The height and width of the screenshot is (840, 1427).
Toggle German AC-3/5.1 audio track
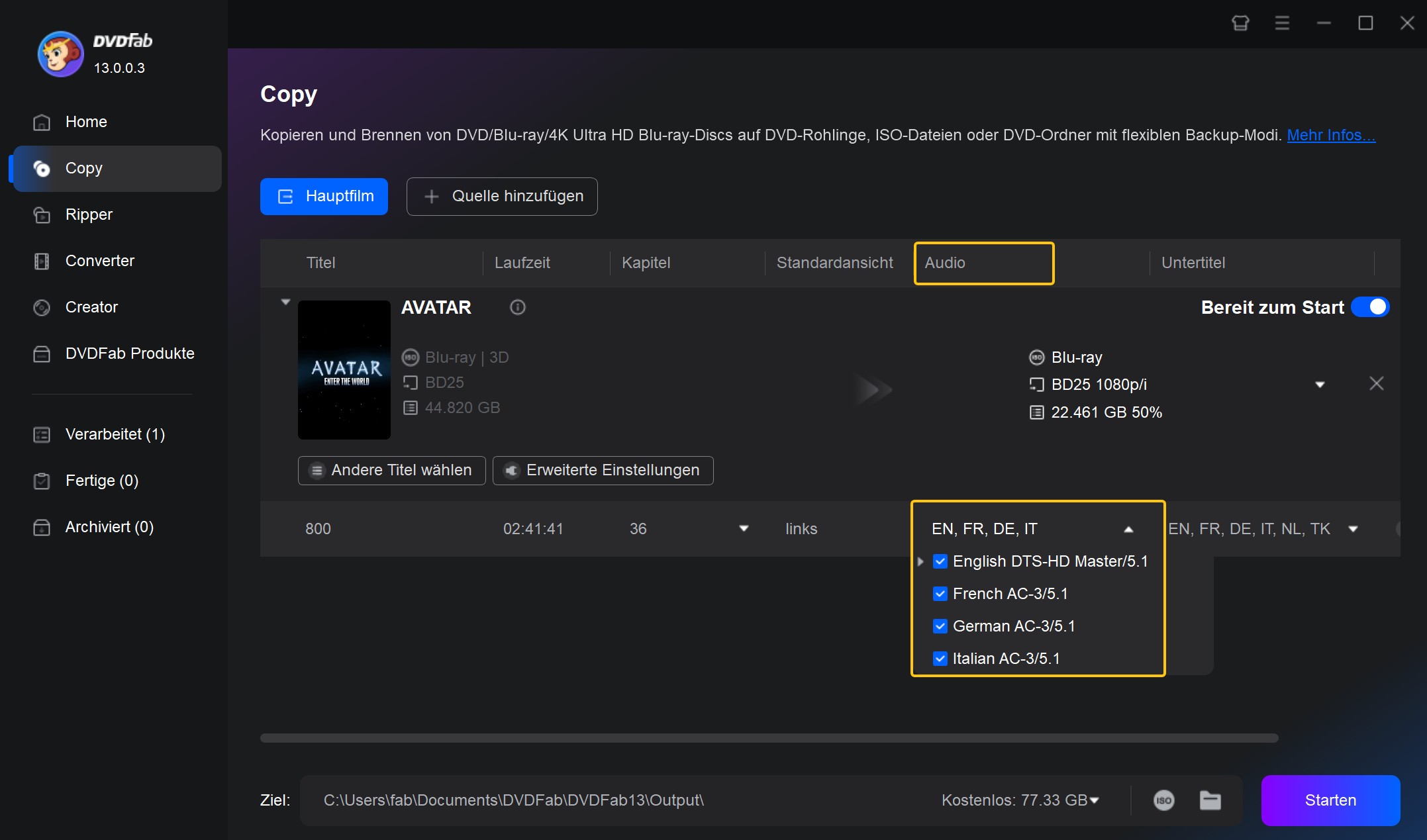tap(939, 626)
